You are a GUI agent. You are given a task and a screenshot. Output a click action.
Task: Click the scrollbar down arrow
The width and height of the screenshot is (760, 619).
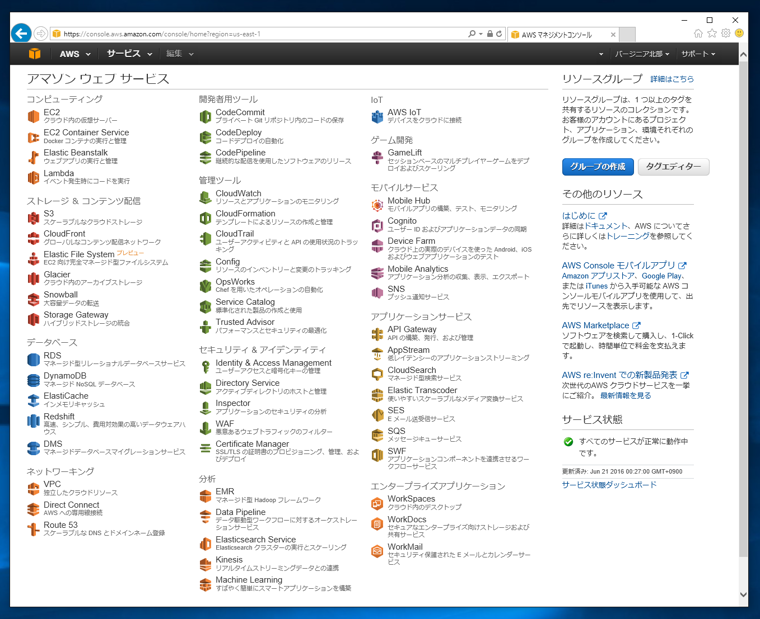pos(743,594)
